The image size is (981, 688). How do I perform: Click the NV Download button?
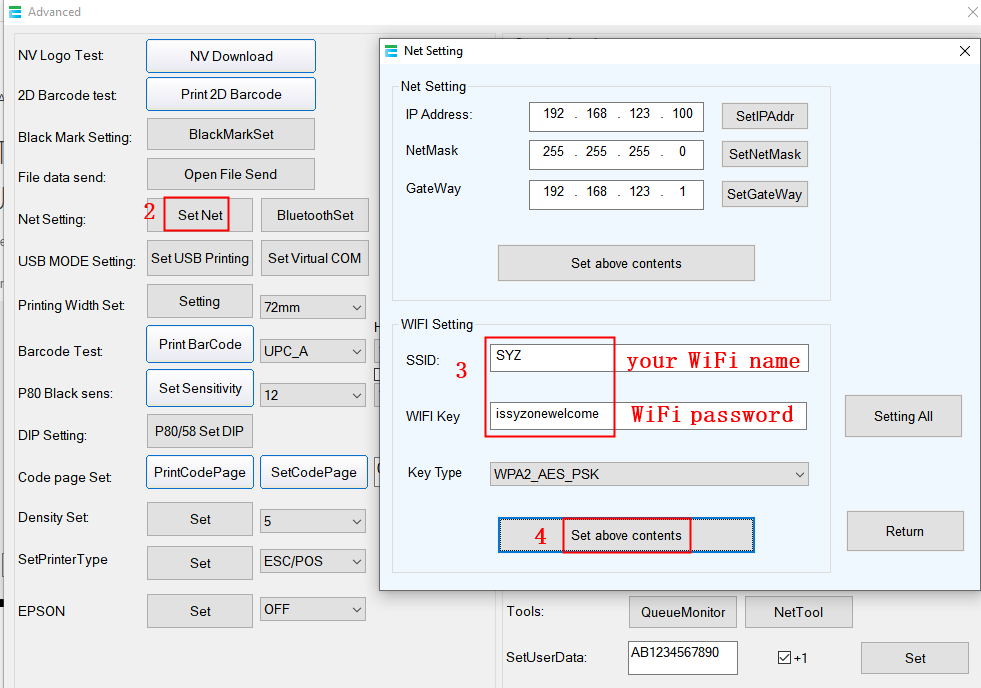click(231, 56)
